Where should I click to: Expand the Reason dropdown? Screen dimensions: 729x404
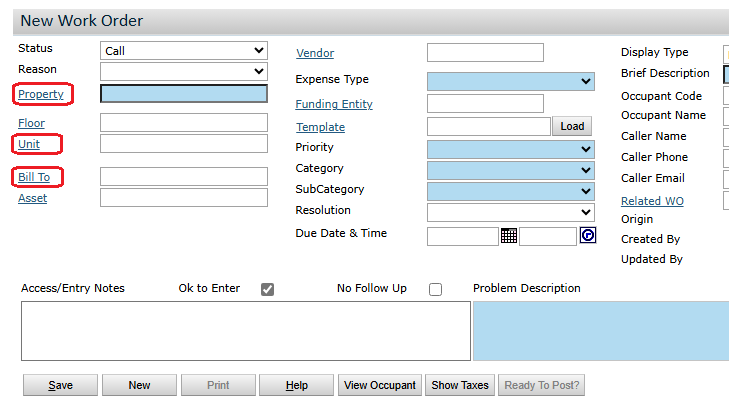coord(184,72)
